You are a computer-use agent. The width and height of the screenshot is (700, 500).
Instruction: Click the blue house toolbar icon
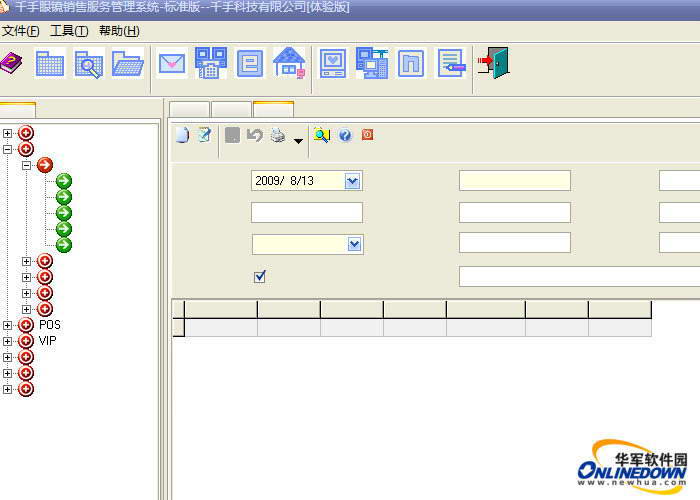tap(289, 63)
